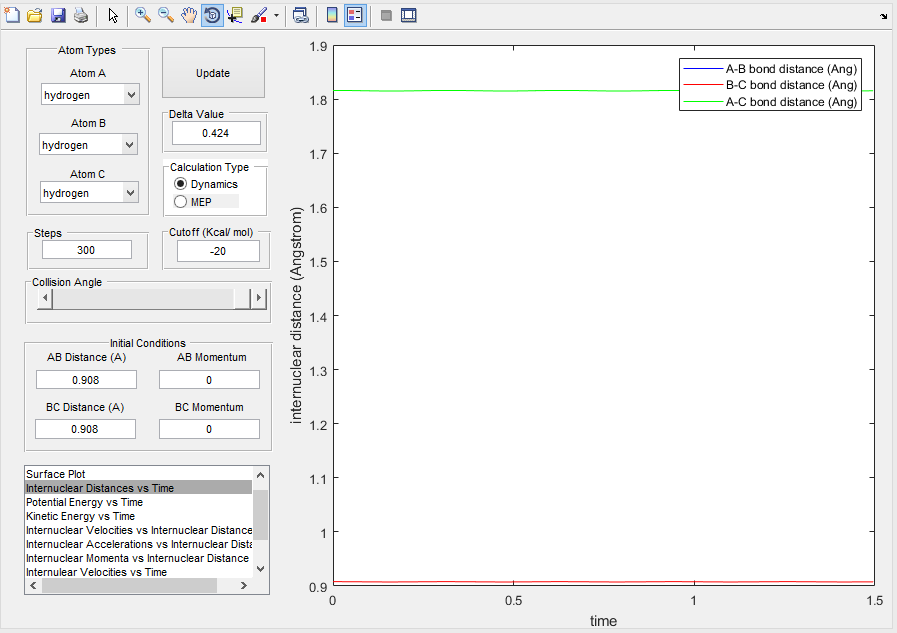Click the Steps input field
897x633 pixels.
point(87,250)
